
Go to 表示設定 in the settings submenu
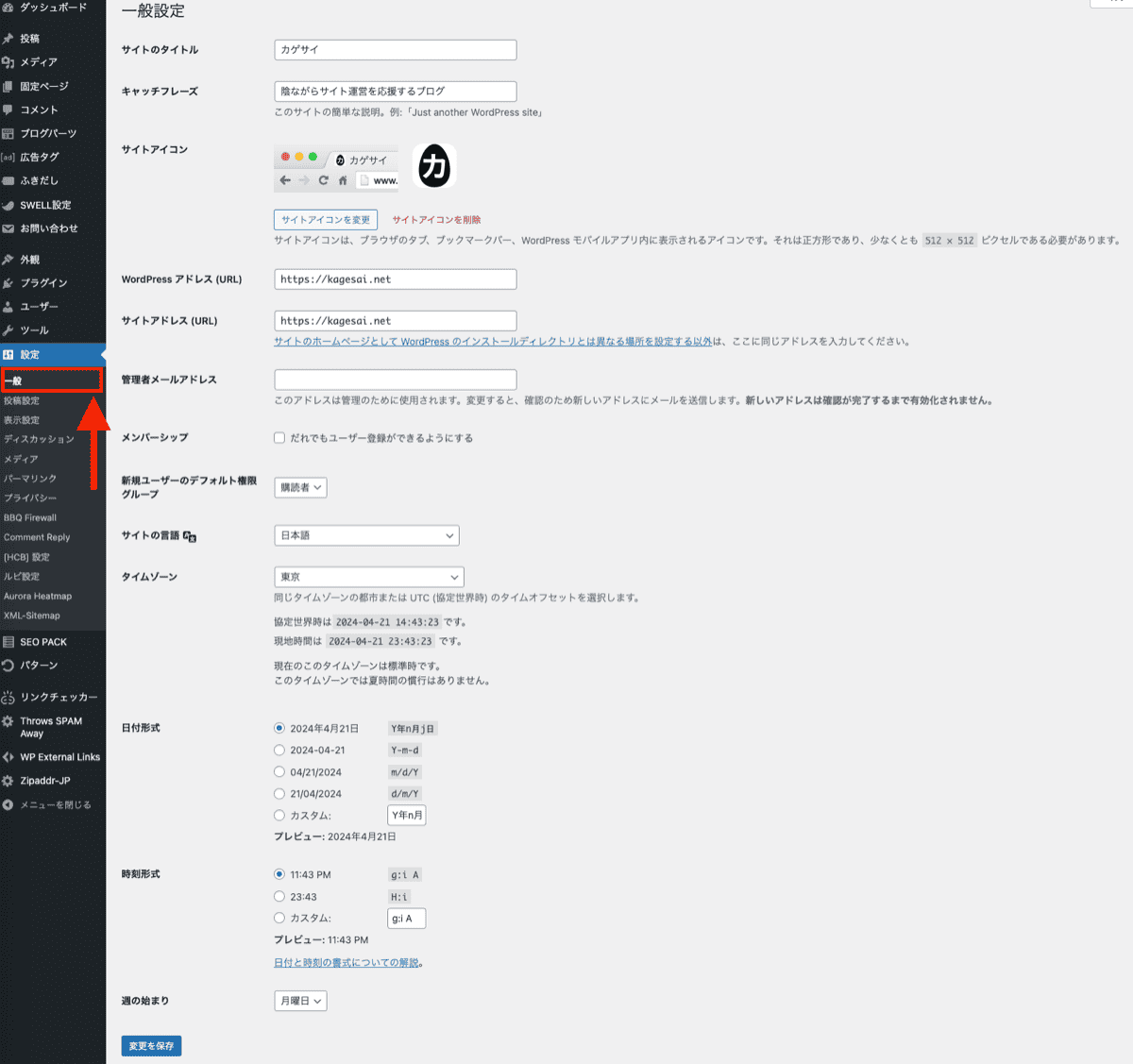tap(22, 420)
